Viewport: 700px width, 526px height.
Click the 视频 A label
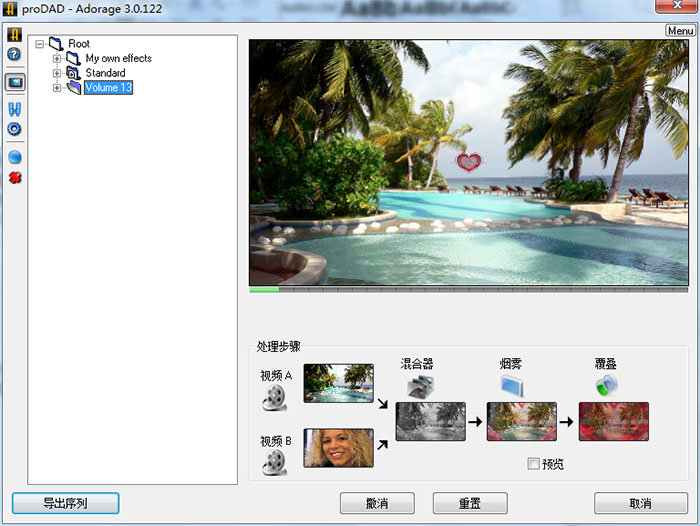coord(276,376)
